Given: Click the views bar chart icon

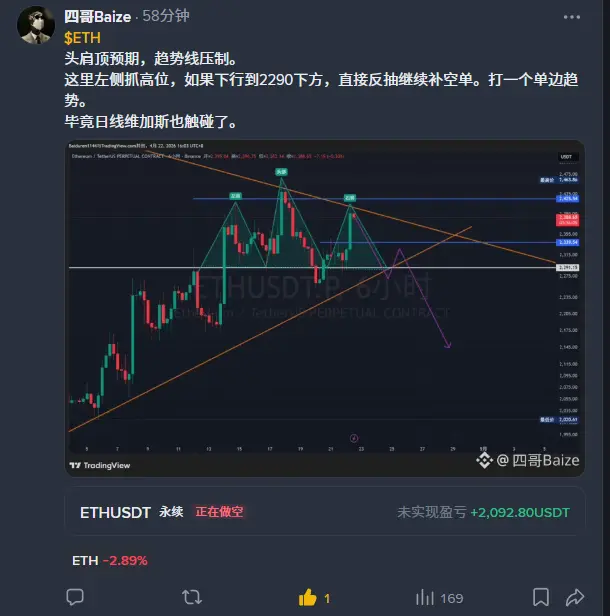Looking at the screenshot, I should [x=425, y=598].
